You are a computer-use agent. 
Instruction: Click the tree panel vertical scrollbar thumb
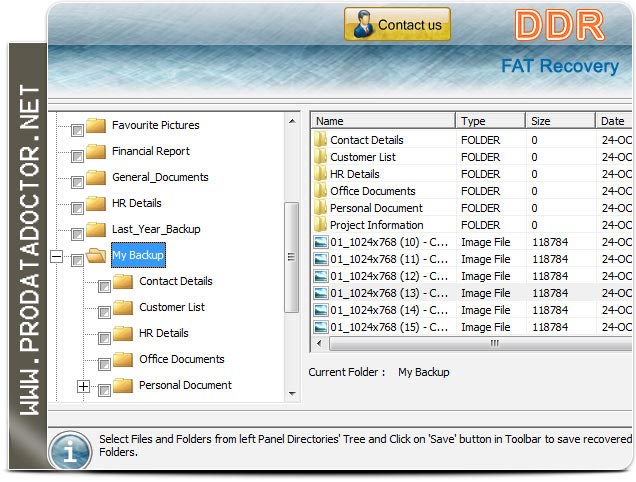click(x=292, y=257)
